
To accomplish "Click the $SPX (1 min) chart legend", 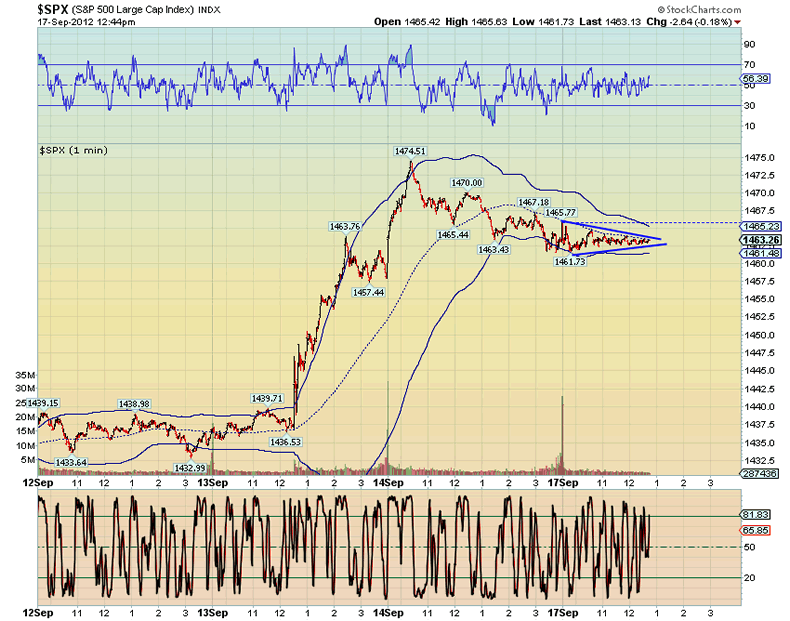I will tap(73, 149).
